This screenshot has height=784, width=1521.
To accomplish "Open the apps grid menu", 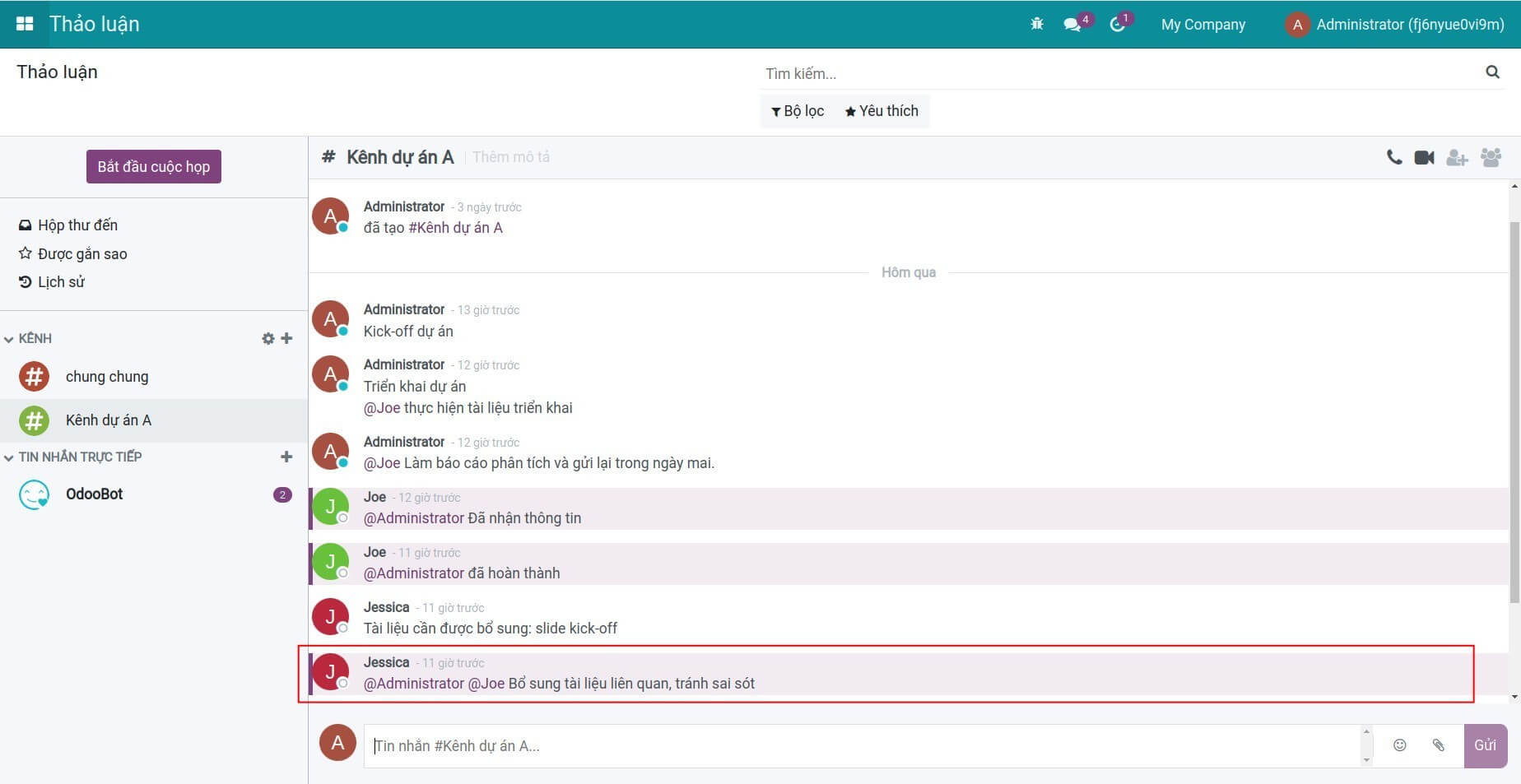I will (25, 24).
